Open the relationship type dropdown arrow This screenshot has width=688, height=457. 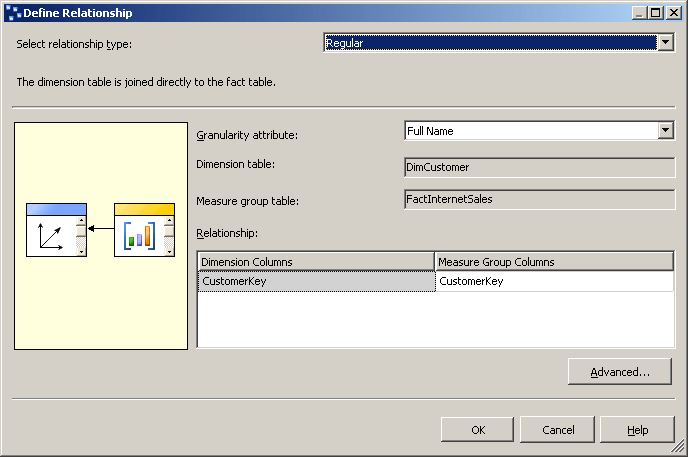[x=666, y=43]
